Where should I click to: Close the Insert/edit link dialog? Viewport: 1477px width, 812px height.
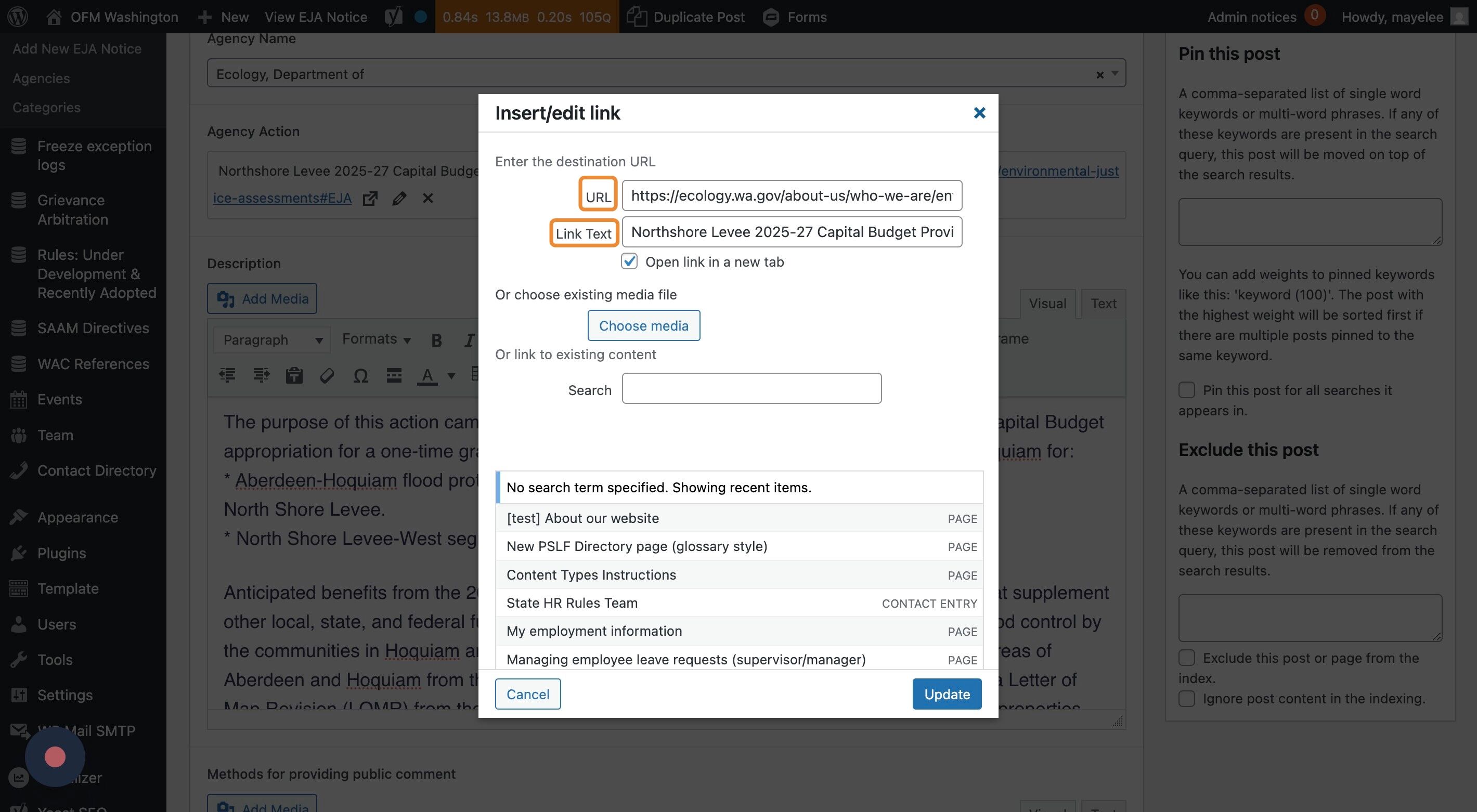pos(979,113)
